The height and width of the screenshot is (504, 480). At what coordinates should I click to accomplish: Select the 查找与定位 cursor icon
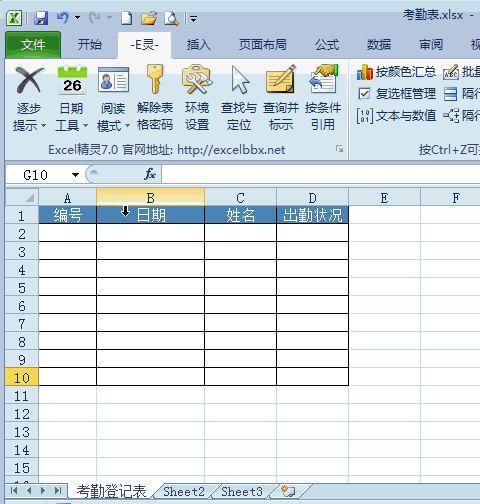point(239,98)
